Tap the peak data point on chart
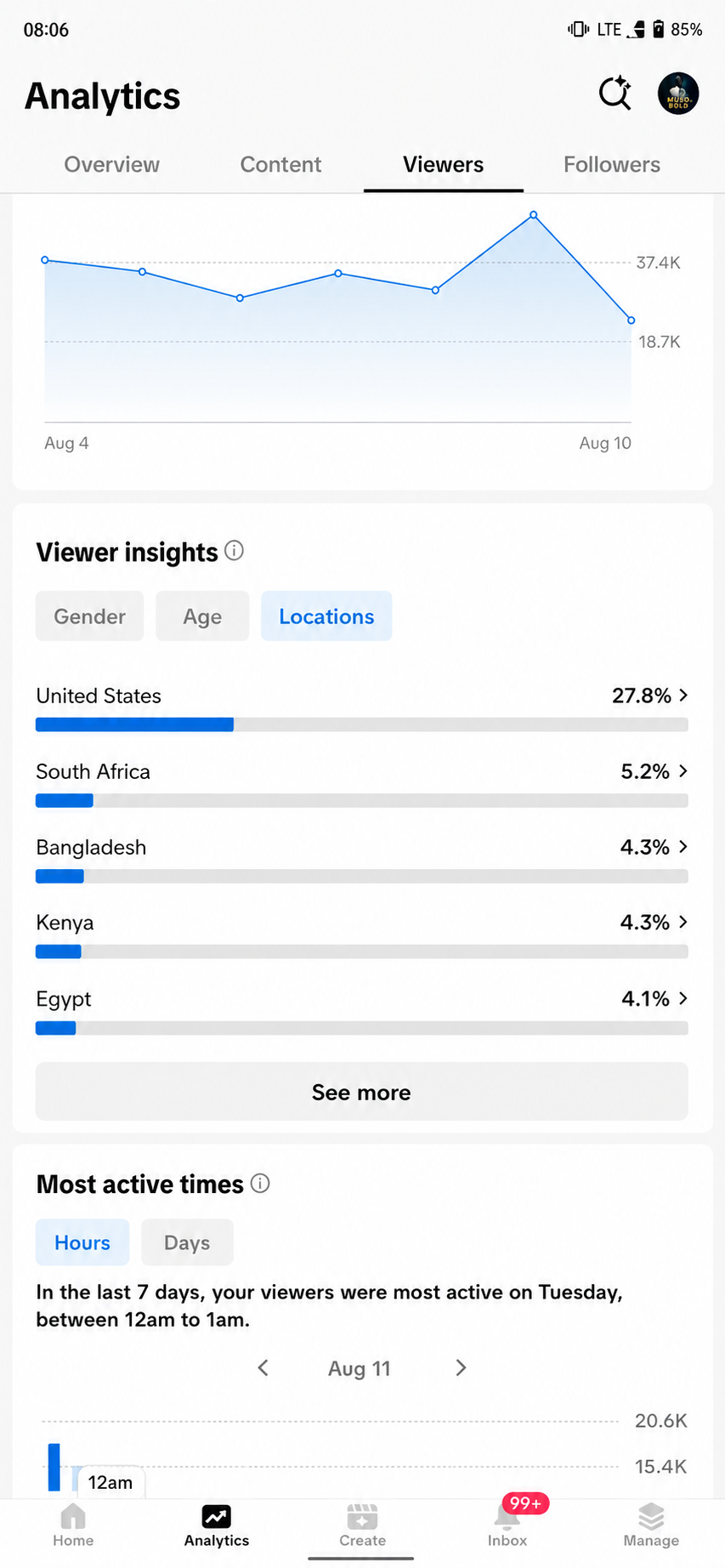Screen dimensions: 725x1568 pos(534,215)
